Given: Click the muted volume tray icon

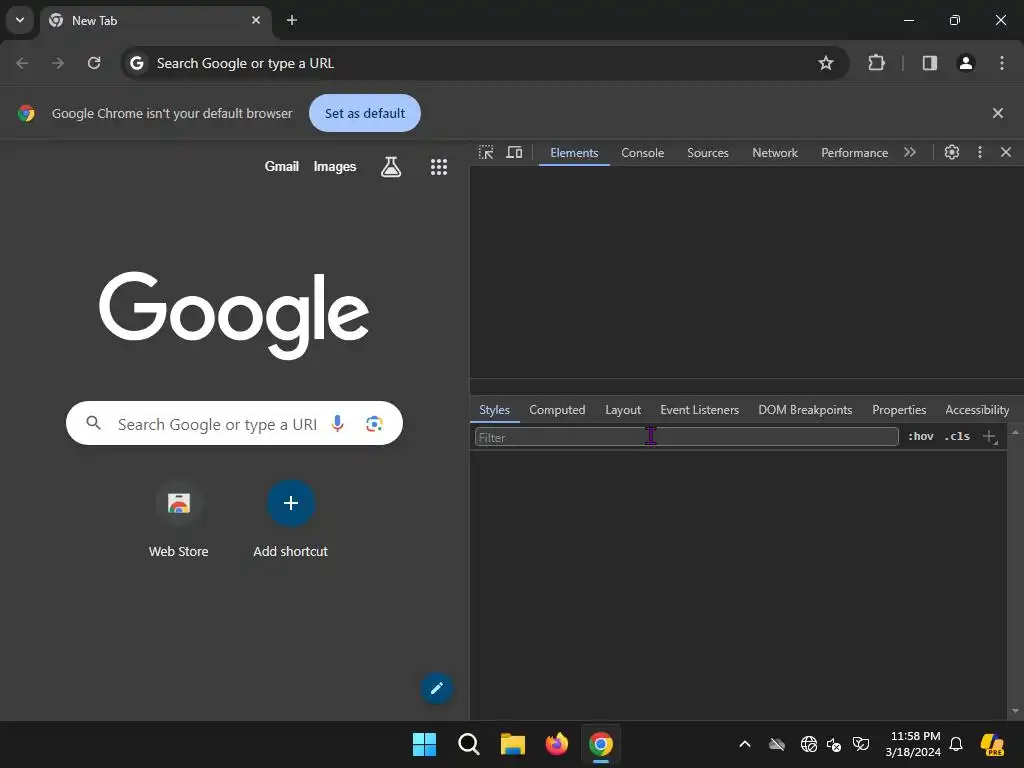Looking at the screenshot, I should pyautogui.click(x=834, y=744).
